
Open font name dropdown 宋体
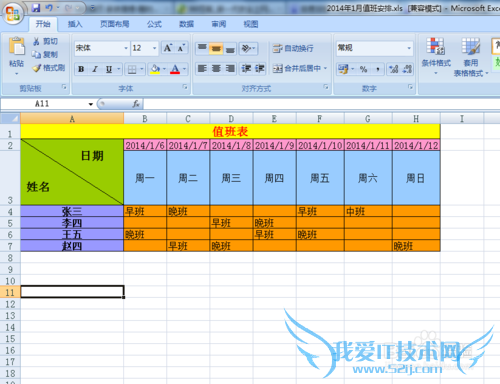point(126,48)
